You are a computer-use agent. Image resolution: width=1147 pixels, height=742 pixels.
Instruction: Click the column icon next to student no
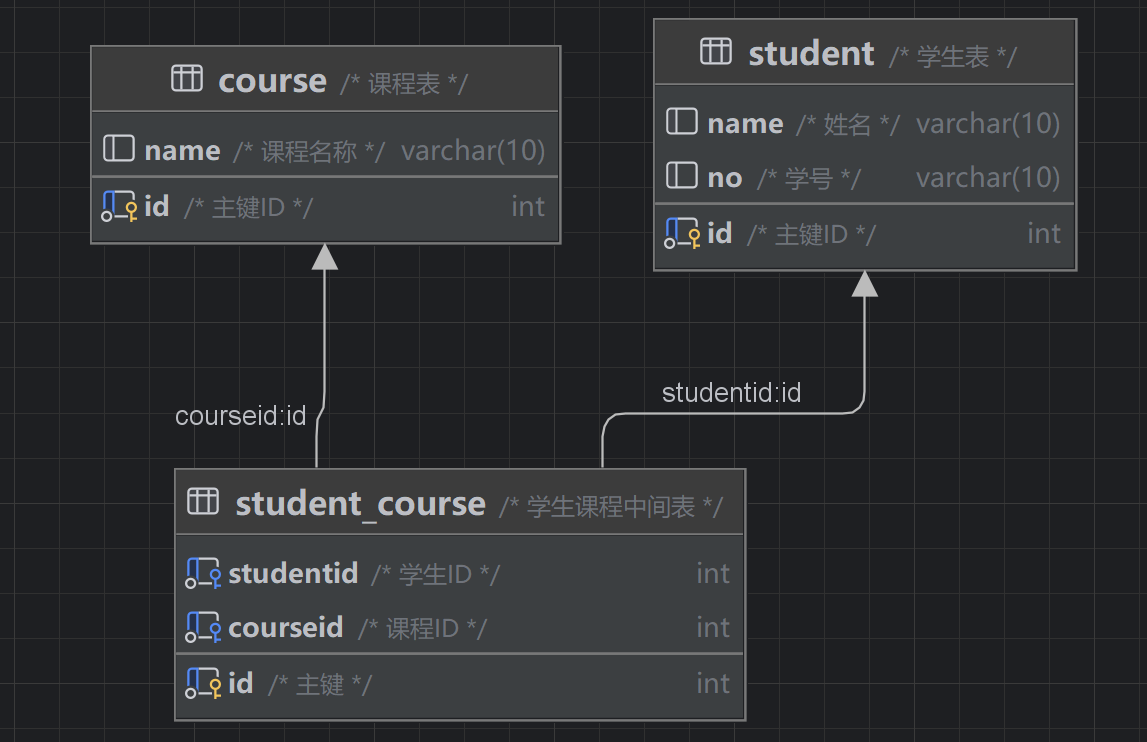click(x=682, y=177)
